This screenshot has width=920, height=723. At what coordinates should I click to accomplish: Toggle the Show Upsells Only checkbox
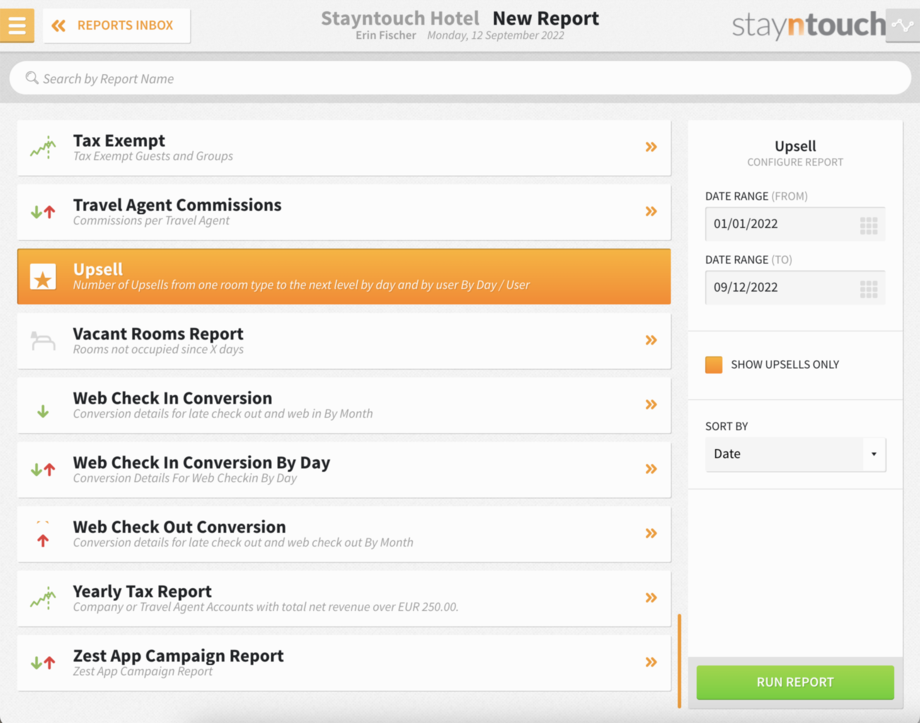713,364
